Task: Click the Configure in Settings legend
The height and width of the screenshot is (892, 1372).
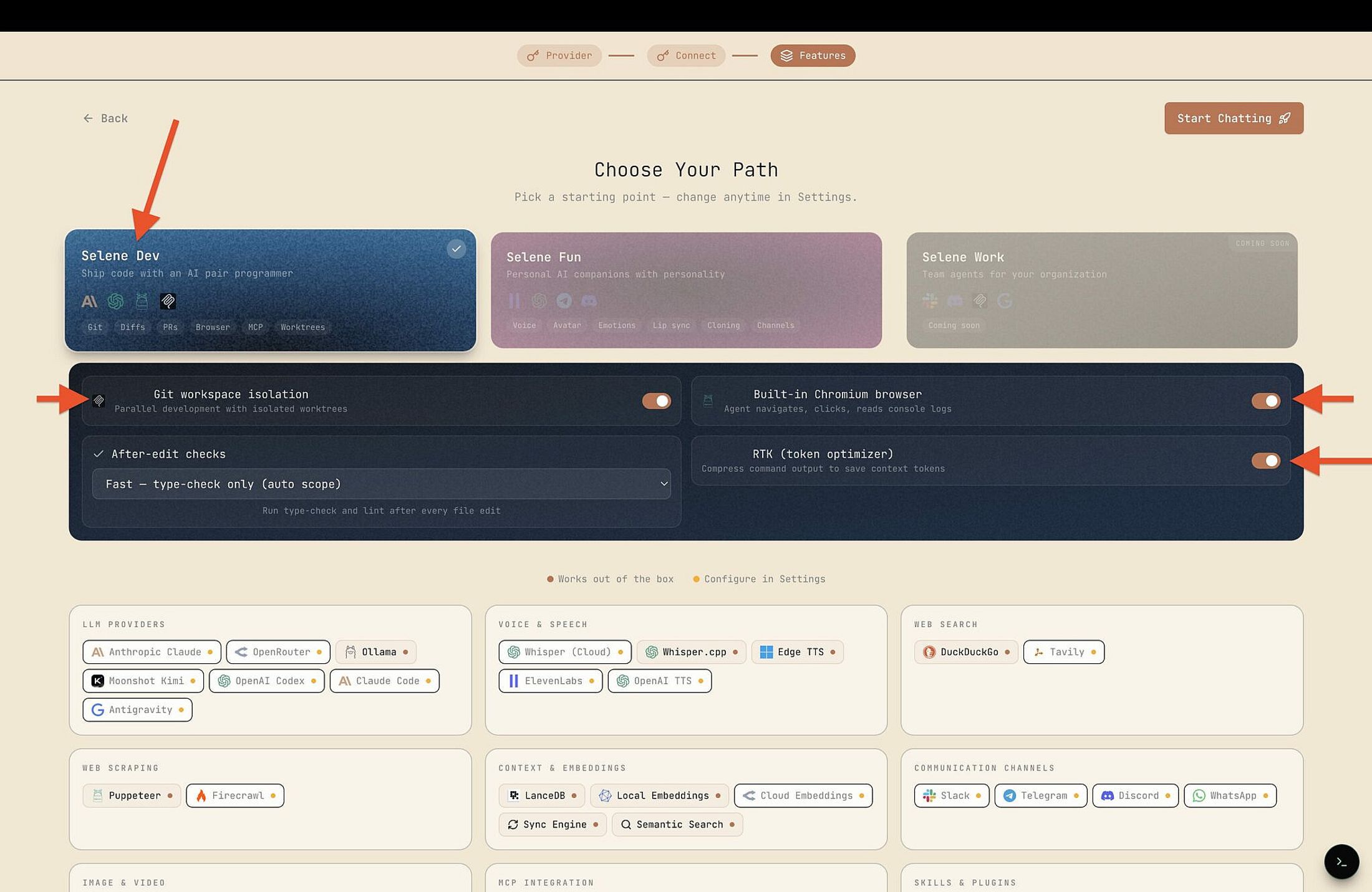Action: point(759,579)
